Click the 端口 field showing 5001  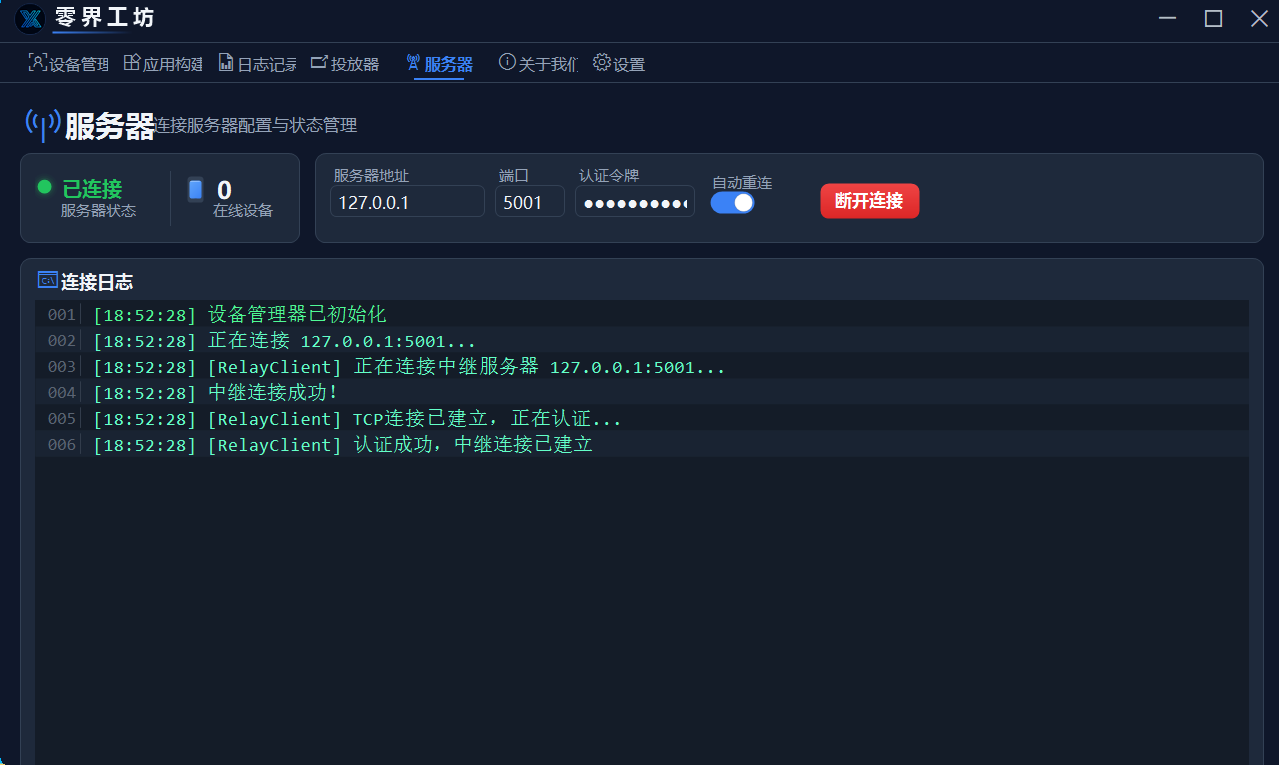click(x=529, y=202)
